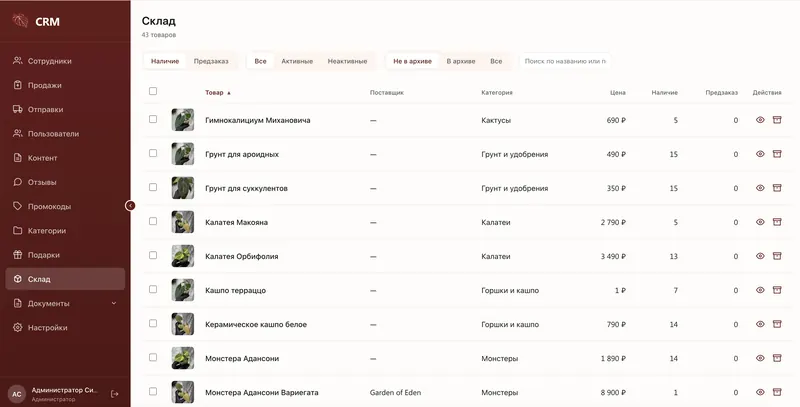Focus the Поиск по названию search field
800x407 pixels.
565,61
